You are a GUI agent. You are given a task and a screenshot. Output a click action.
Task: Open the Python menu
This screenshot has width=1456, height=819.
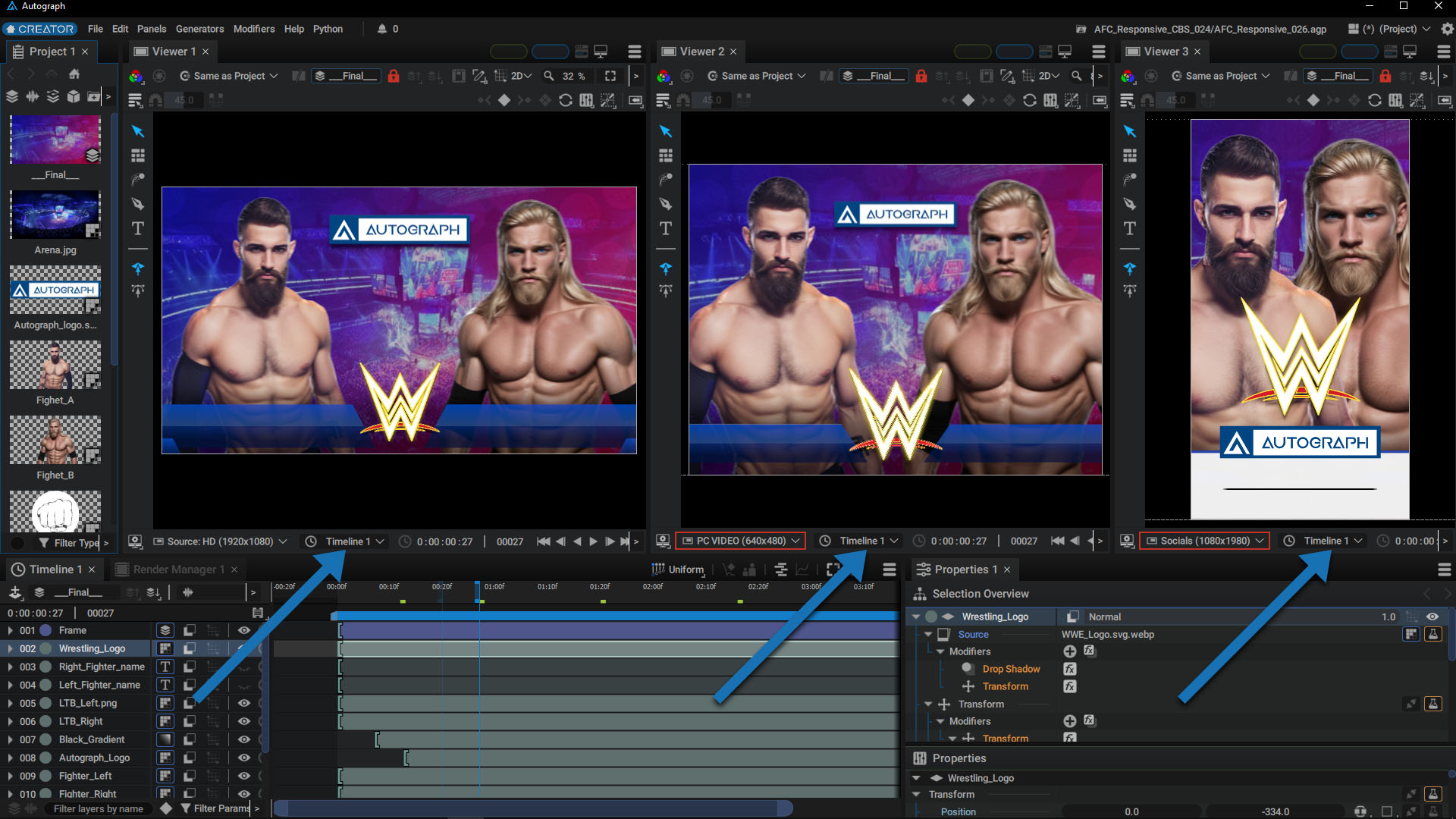point(328,29)
